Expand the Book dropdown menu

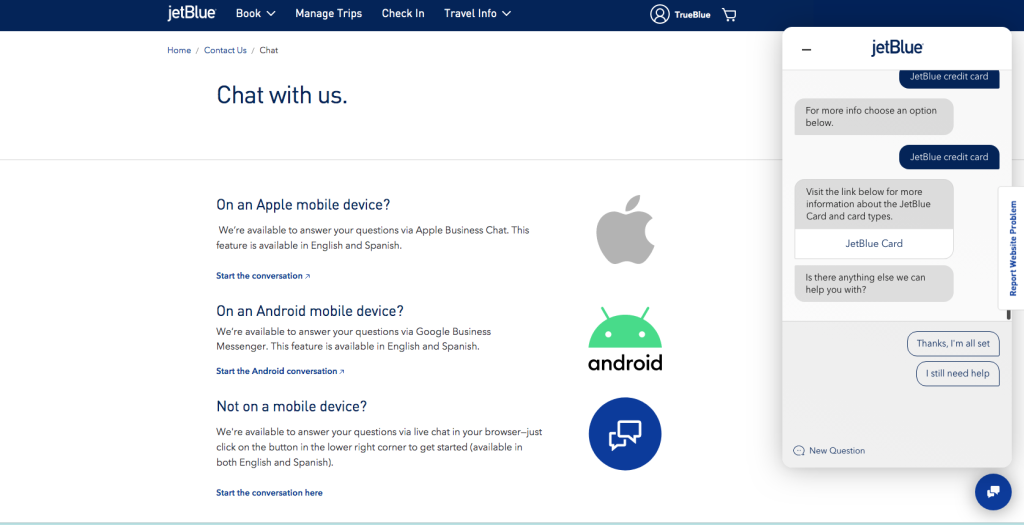pyautogui.click(x=255, y=14)
